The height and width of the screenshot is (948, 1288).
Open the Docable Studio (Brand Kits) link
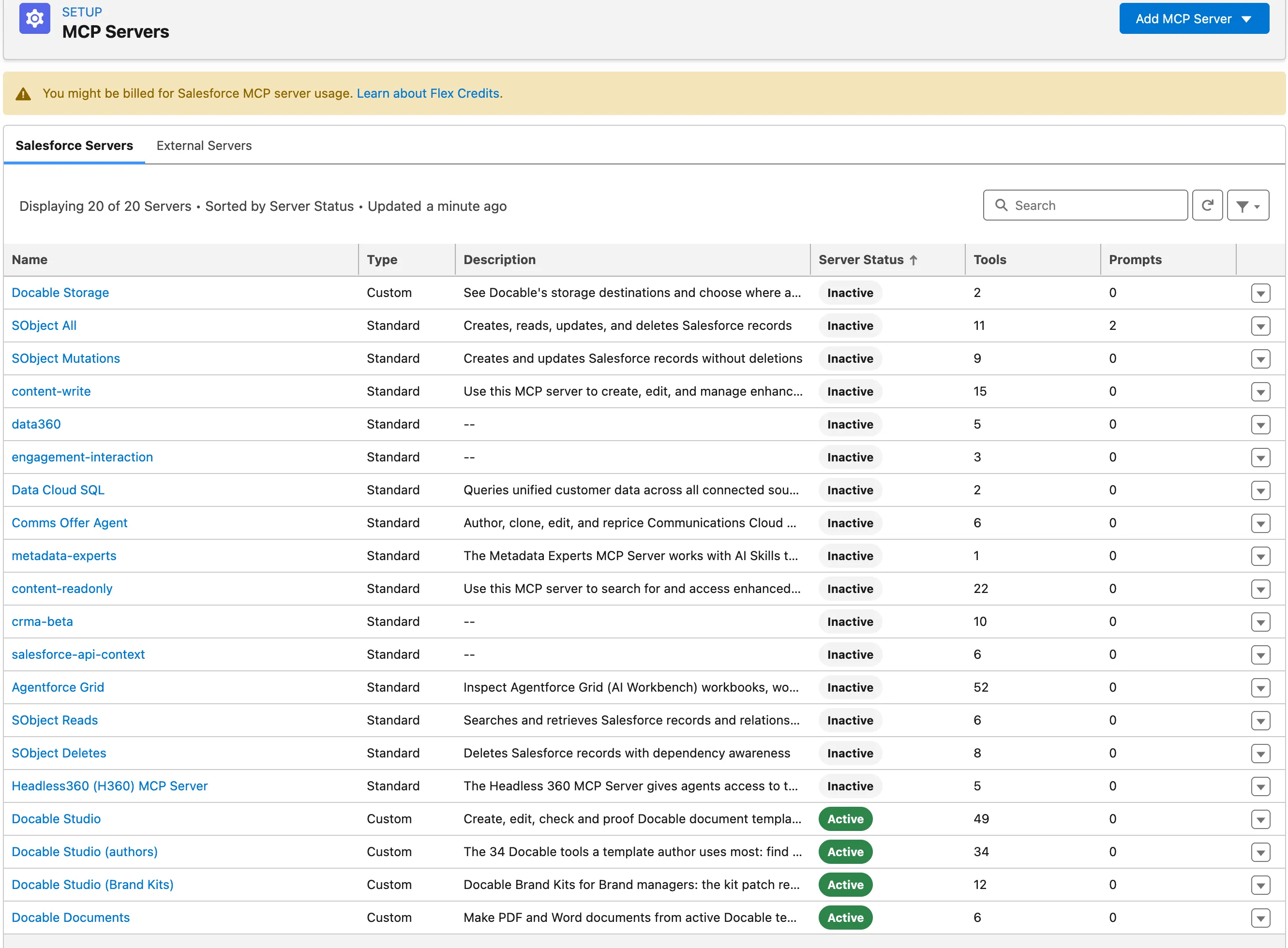click(92, 885)
